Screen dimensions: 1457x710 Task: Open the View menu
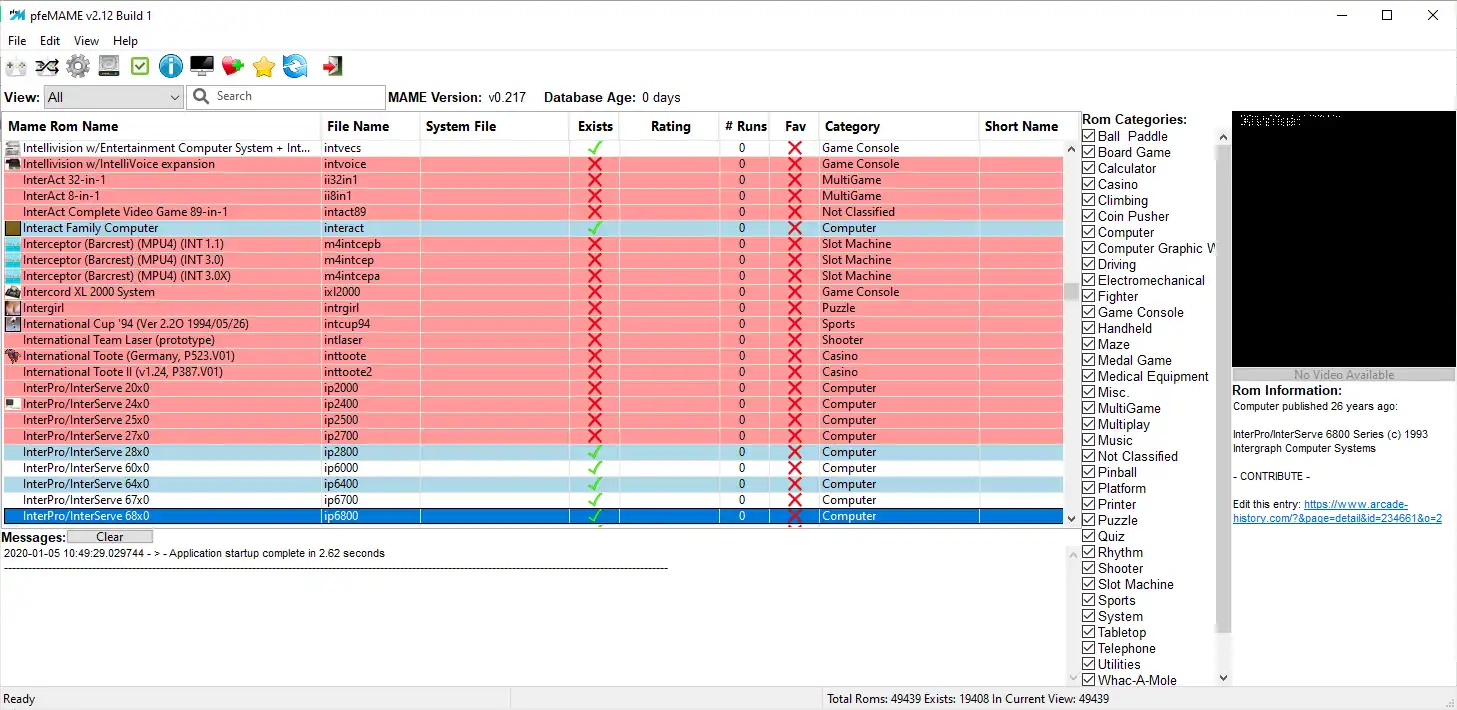(87, 41)
